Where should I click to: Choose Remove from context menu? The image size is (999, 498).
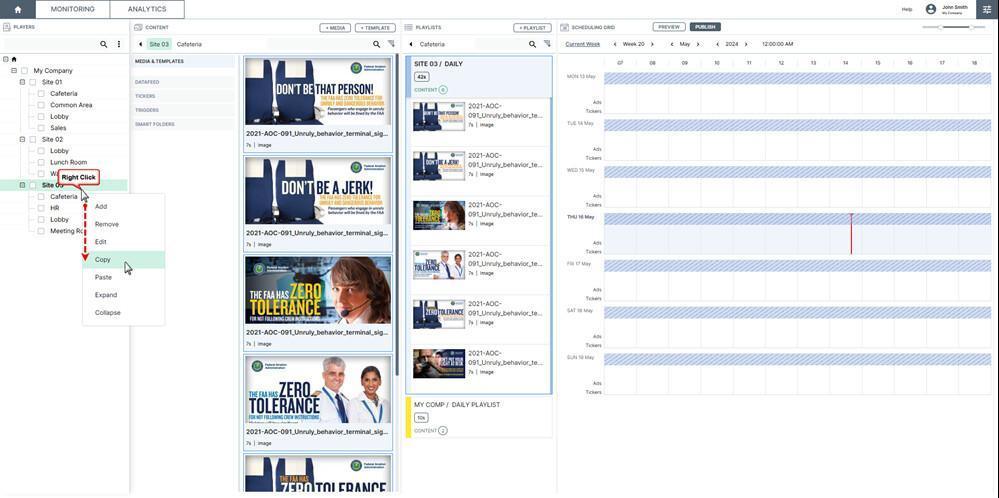tap(124, 224)
